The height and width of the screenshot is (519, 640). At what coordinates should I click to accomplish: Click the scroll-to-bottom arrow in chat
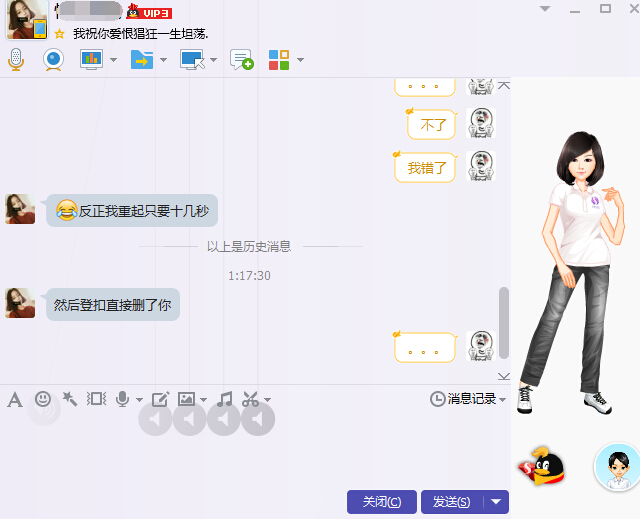(x=504, y=376)
